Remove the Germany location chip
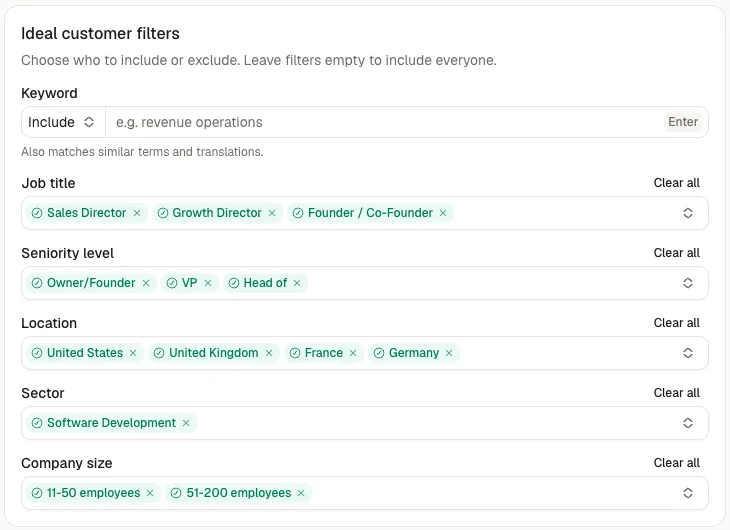This screenshot has height=530, width=730. click(449, 353)
